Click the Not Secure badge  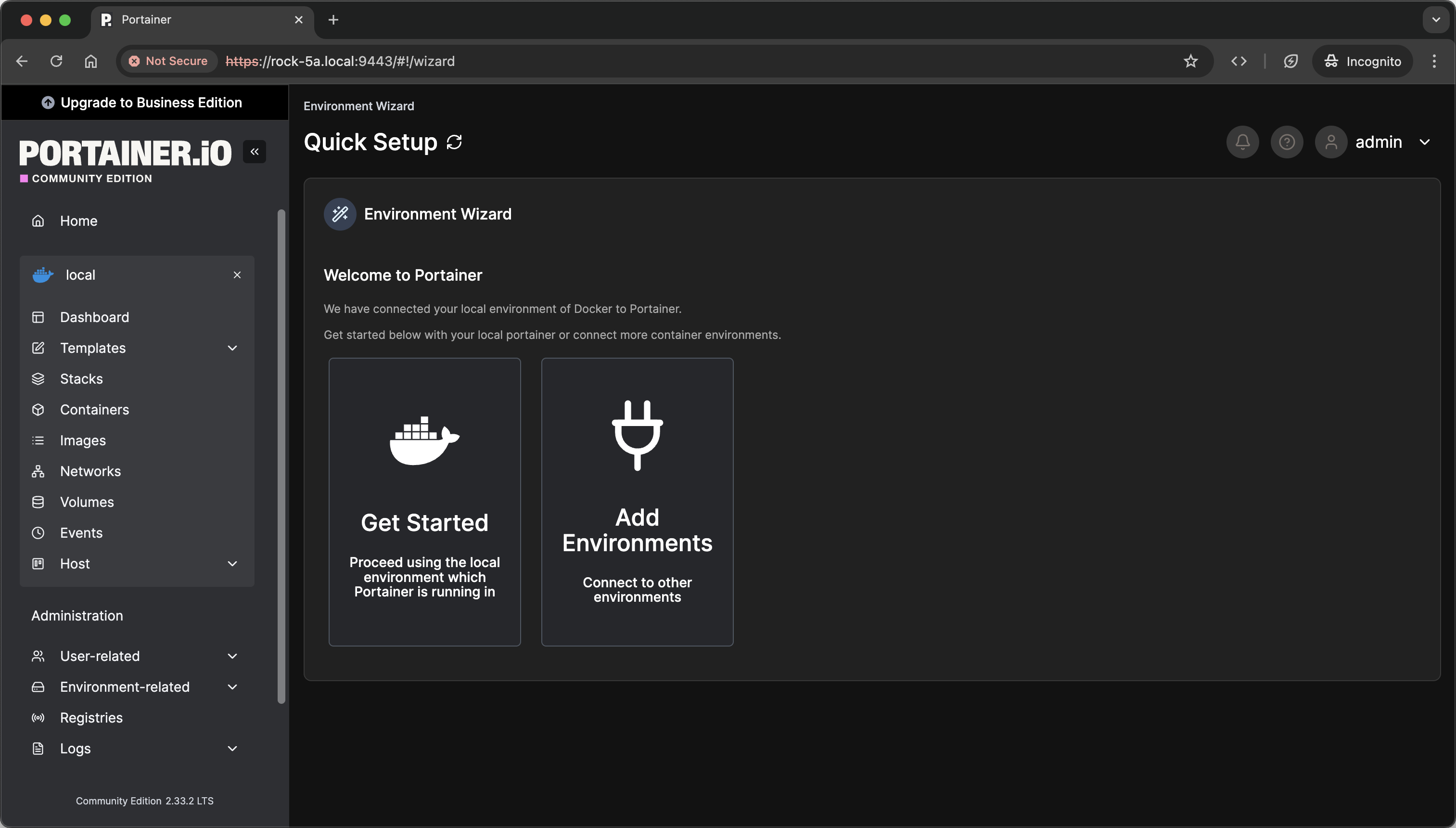168,61
